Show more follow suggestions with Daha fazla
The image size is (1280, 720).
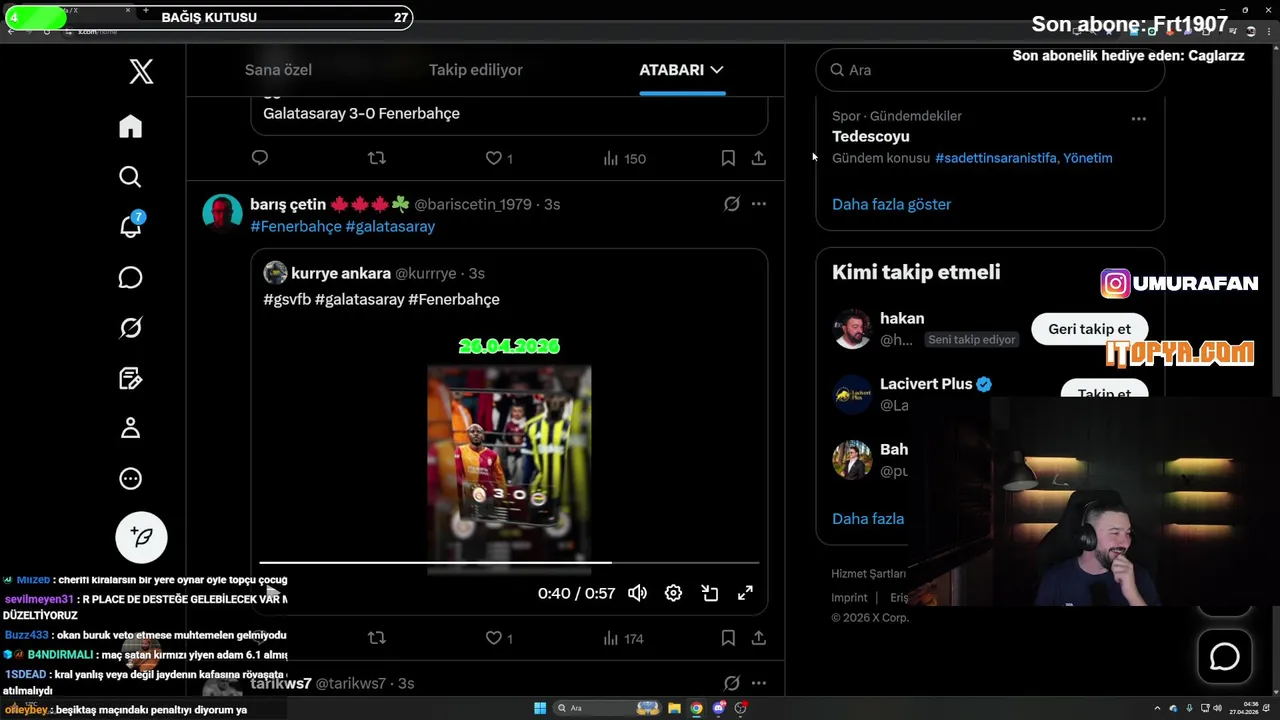click(x=868, y=519)
